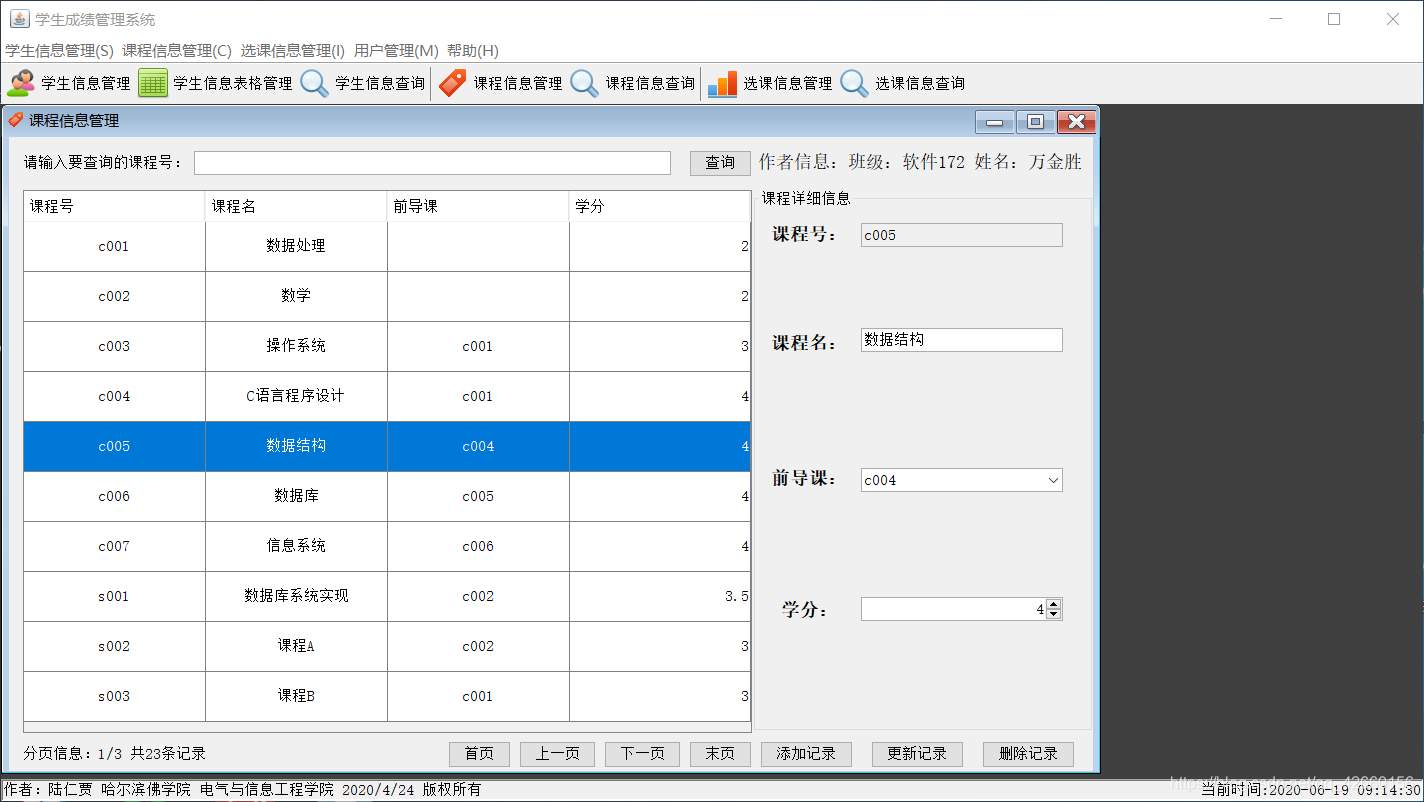This screenshot has width=1424, height=802.
Task: Click the 课程号 field showing c005
Action: point(962,235)
